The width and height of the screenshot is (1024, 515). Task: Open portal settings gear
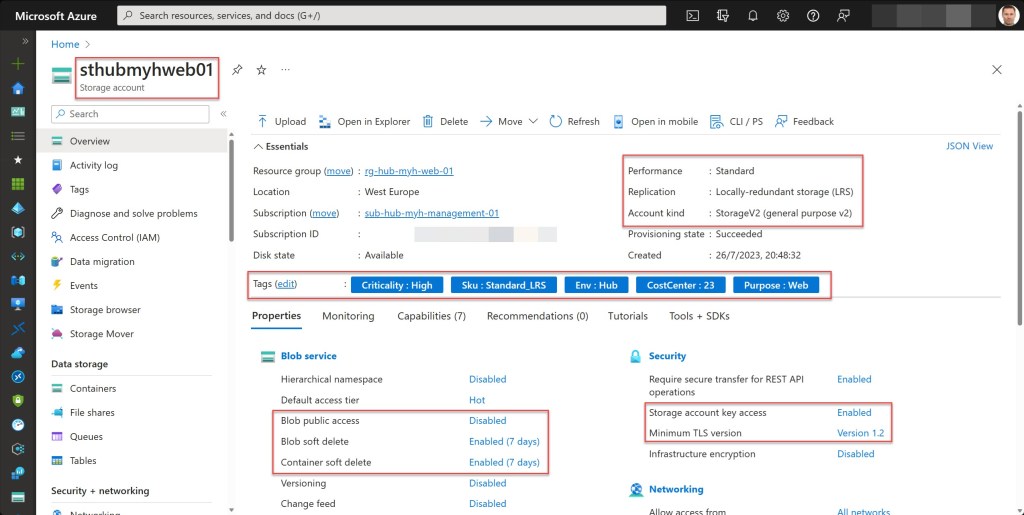[x=783, y=15]
